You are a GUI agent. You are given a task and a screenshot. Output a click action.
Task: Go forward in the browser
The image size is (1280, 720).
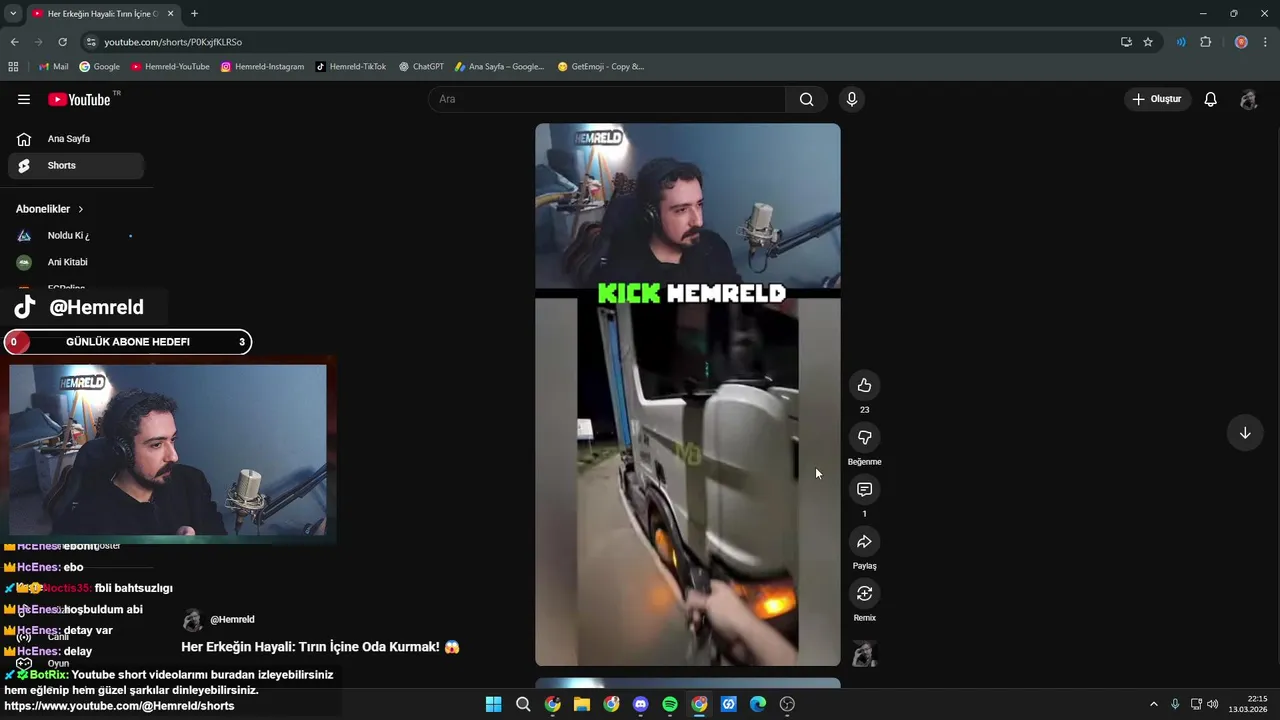pos(38,42)
